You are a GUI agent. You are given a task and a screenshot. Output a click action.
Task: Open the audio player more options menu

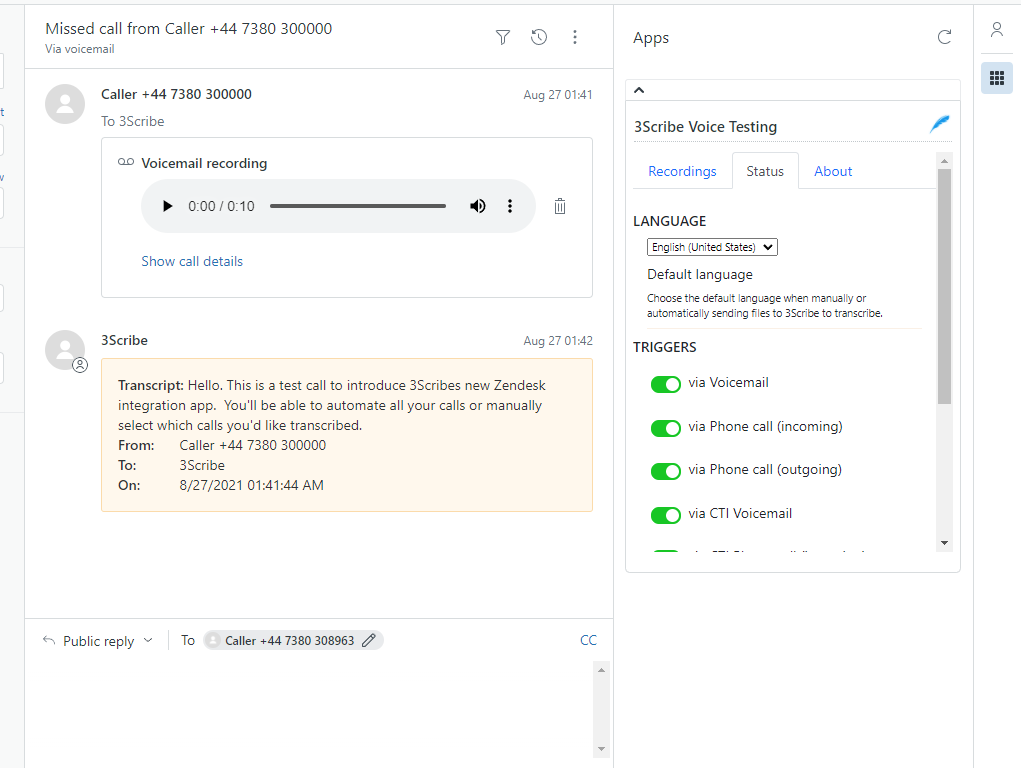(x=510, y=206)
